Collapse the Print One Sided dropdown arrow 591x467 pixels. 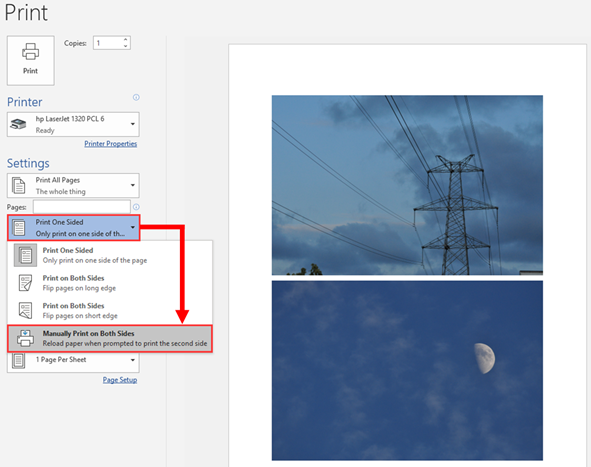133,227
